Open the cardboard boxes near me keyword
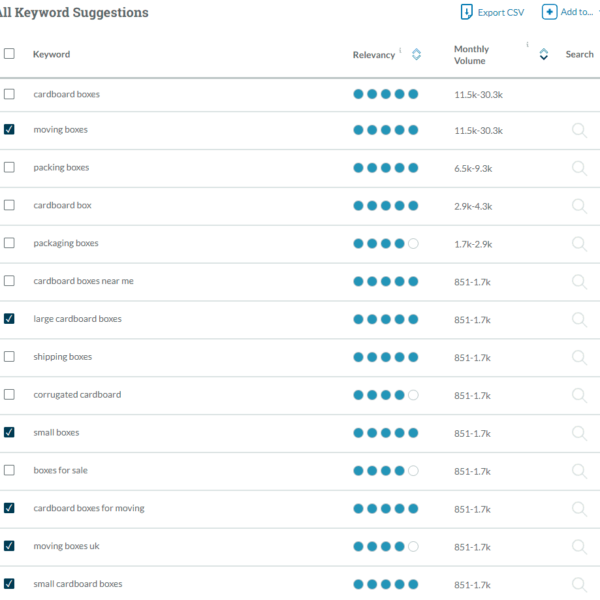600x600 pixels. (83, 281)
